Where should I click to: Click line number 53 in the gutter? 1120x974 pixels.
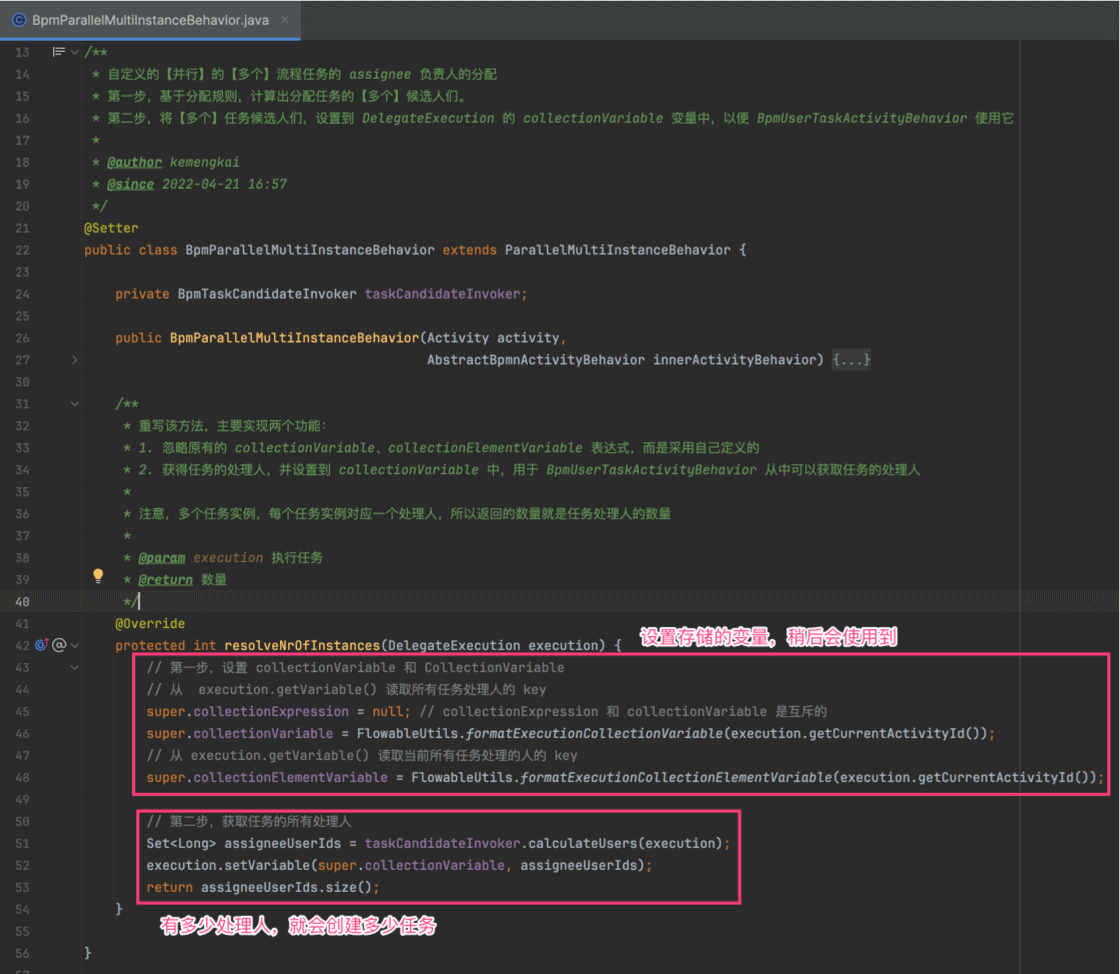[23, 887]
